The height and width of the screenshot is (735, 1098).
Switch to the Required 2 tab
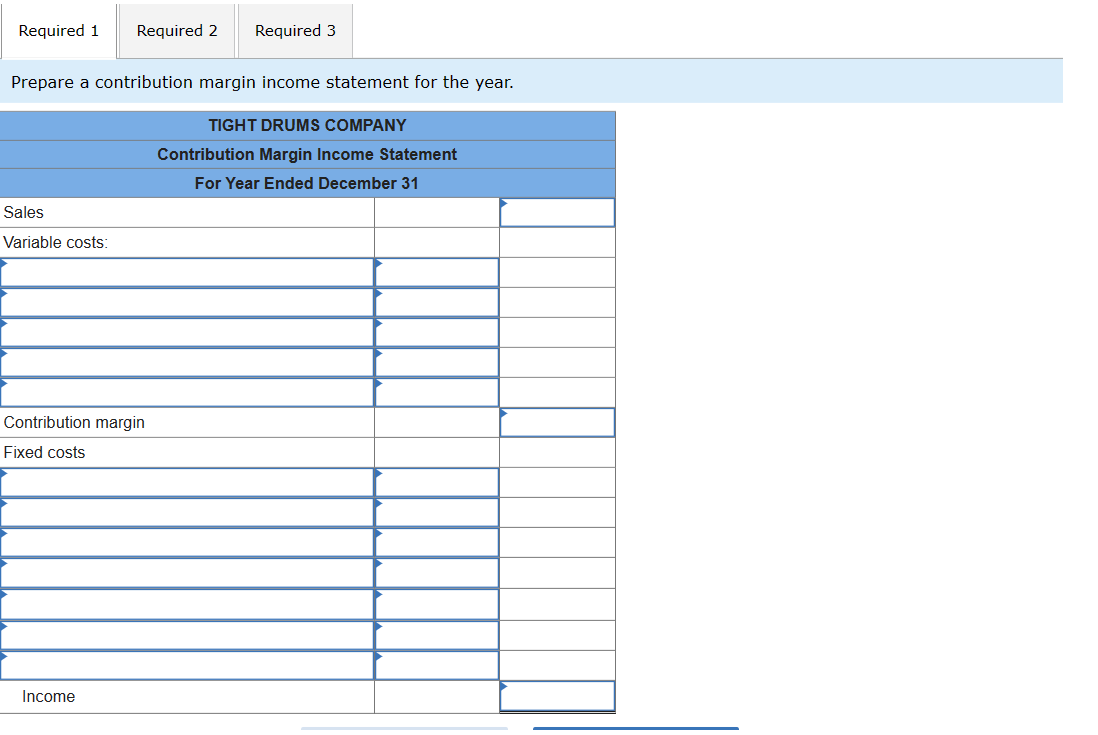click(176, 30)
